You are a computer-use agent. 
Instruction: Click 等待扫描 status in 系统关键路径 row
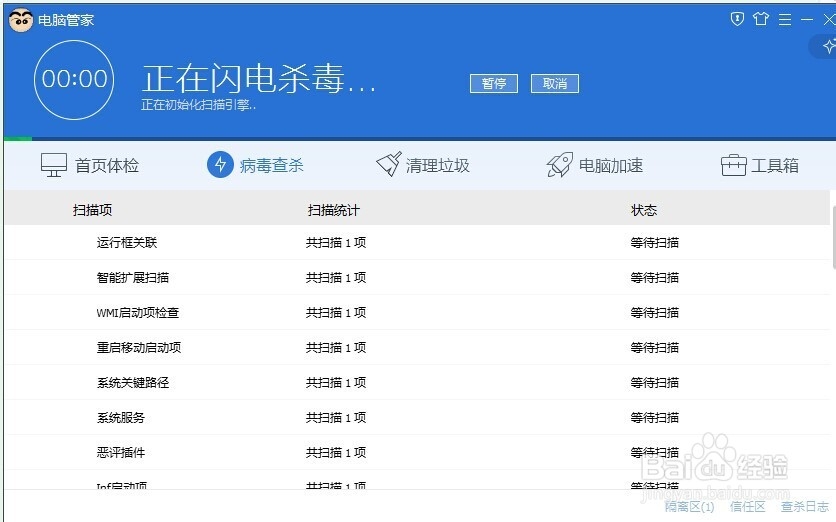point(655,383)
